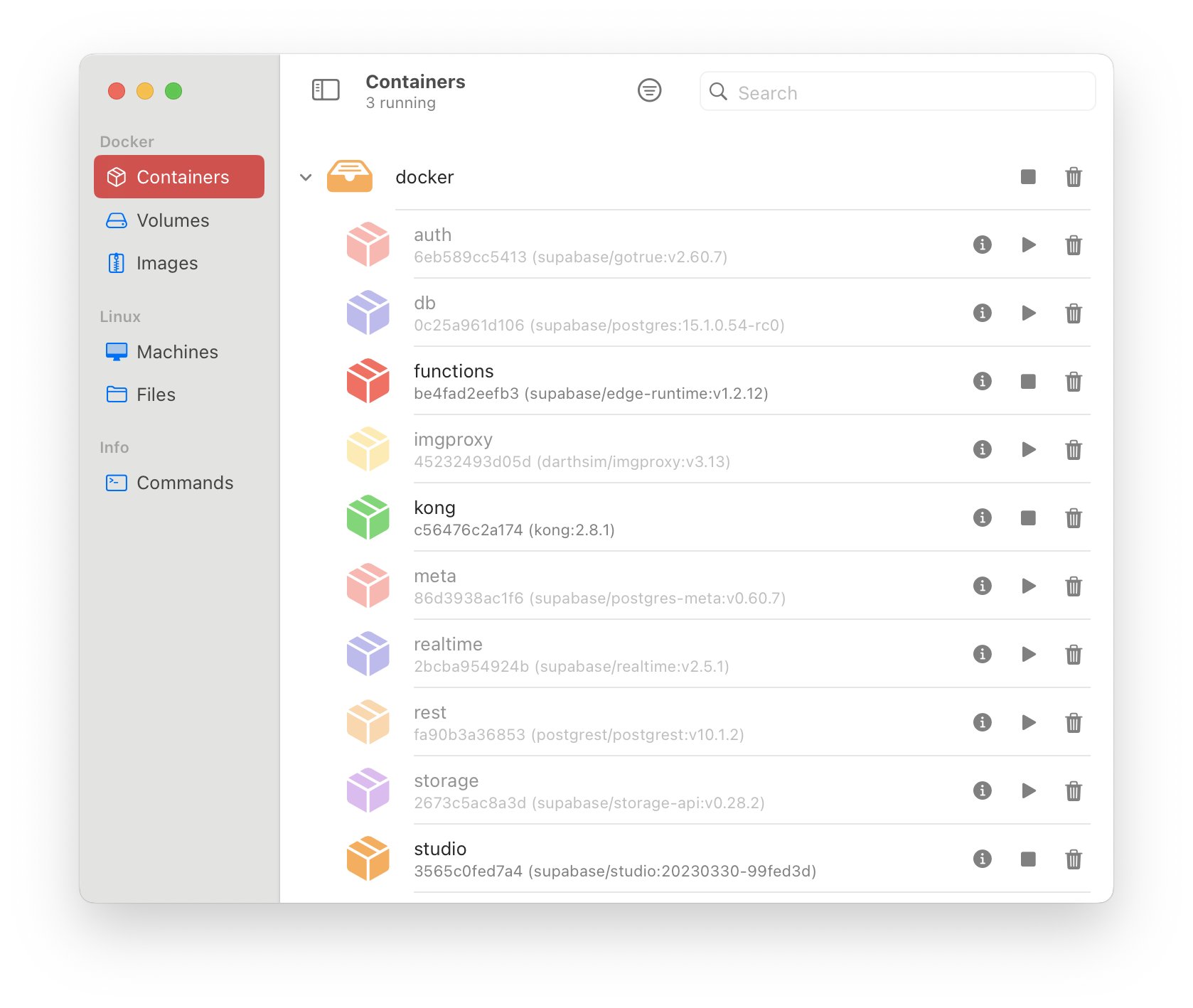Screen dimensions: 1193x1008
Task: Show info for the meta container
Action: [x=983, y=586]
